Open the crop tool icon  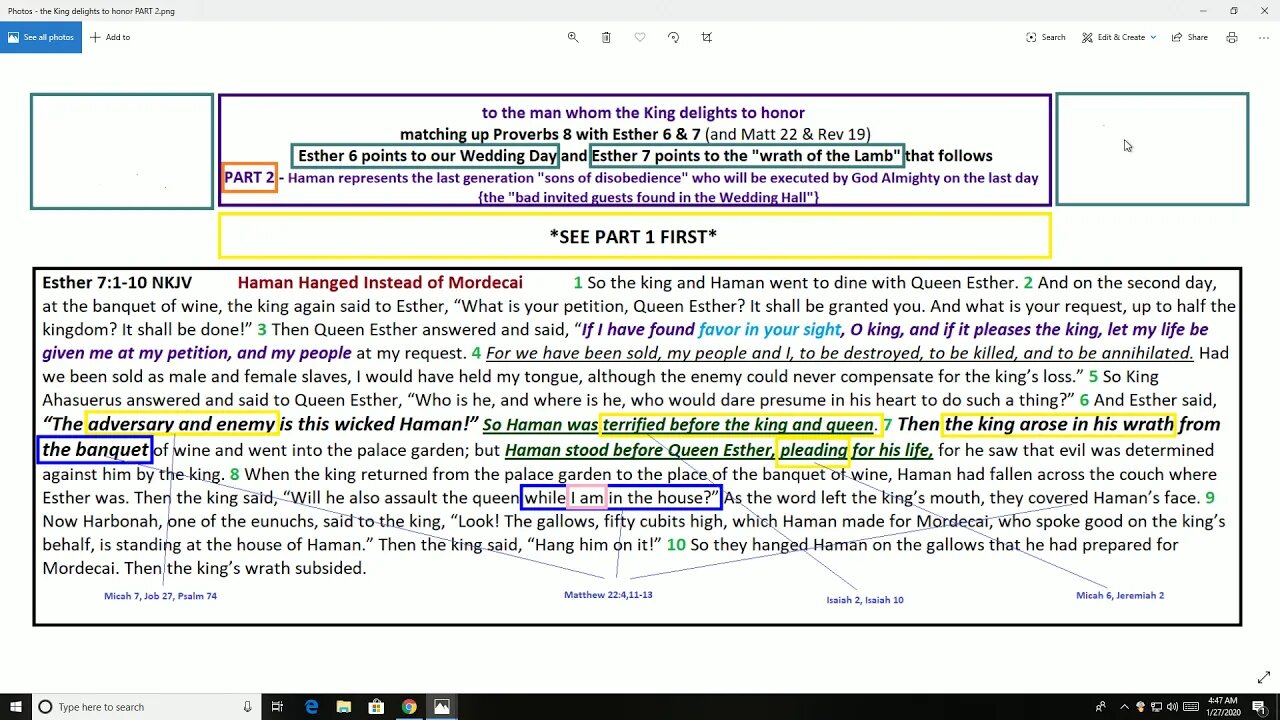pyautogui.click(x=707, y=37)
